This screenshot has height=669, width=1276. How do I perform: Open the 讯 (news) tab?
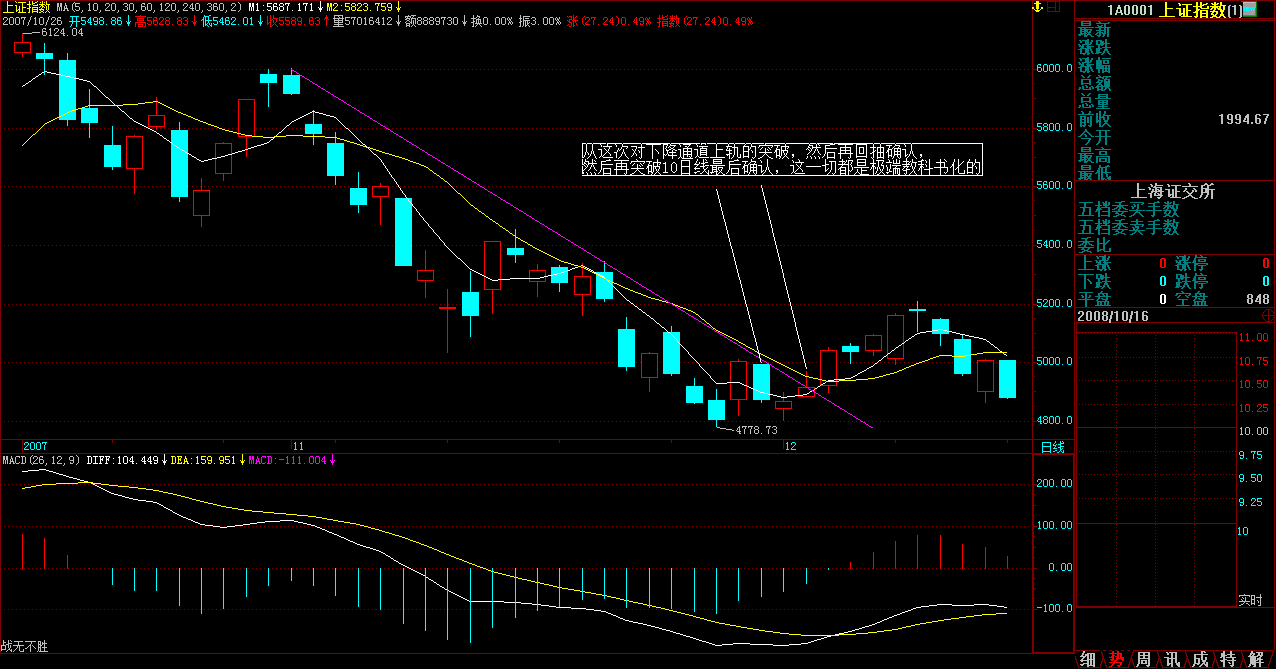click(1170, 659)
